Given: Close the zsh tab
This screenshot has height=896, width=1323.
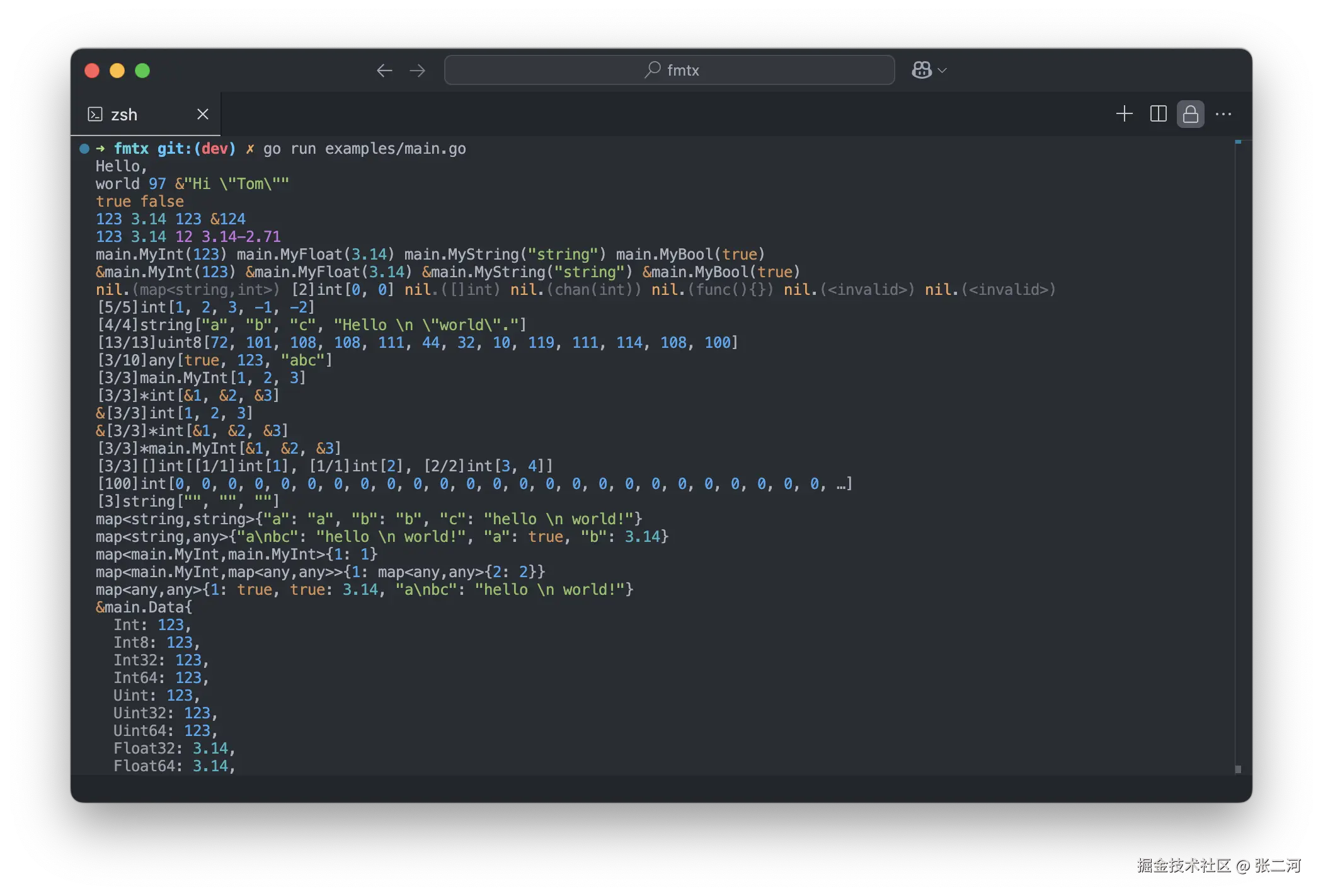Looking at the screenshot, I should point(202,114).
